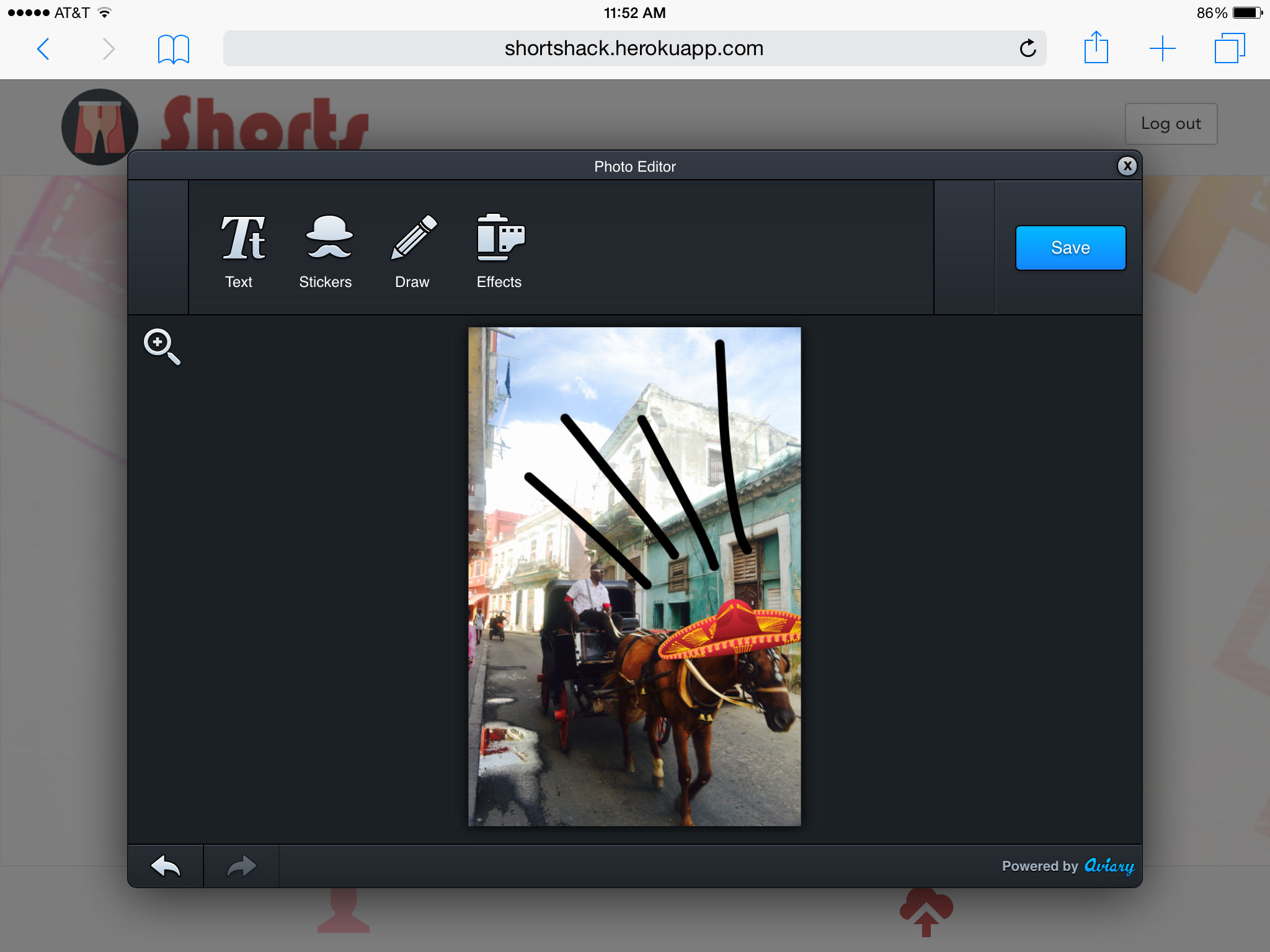Undo the last edit

(166, 866)
